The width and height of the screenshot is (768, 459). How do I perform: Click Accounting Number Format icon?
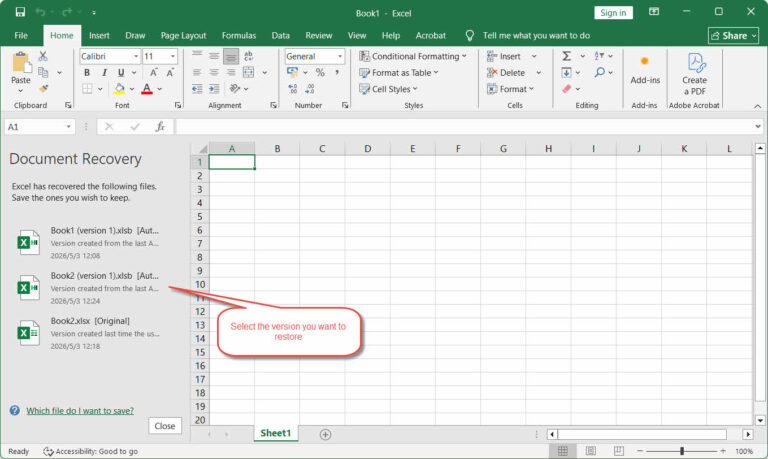point(292,72)
